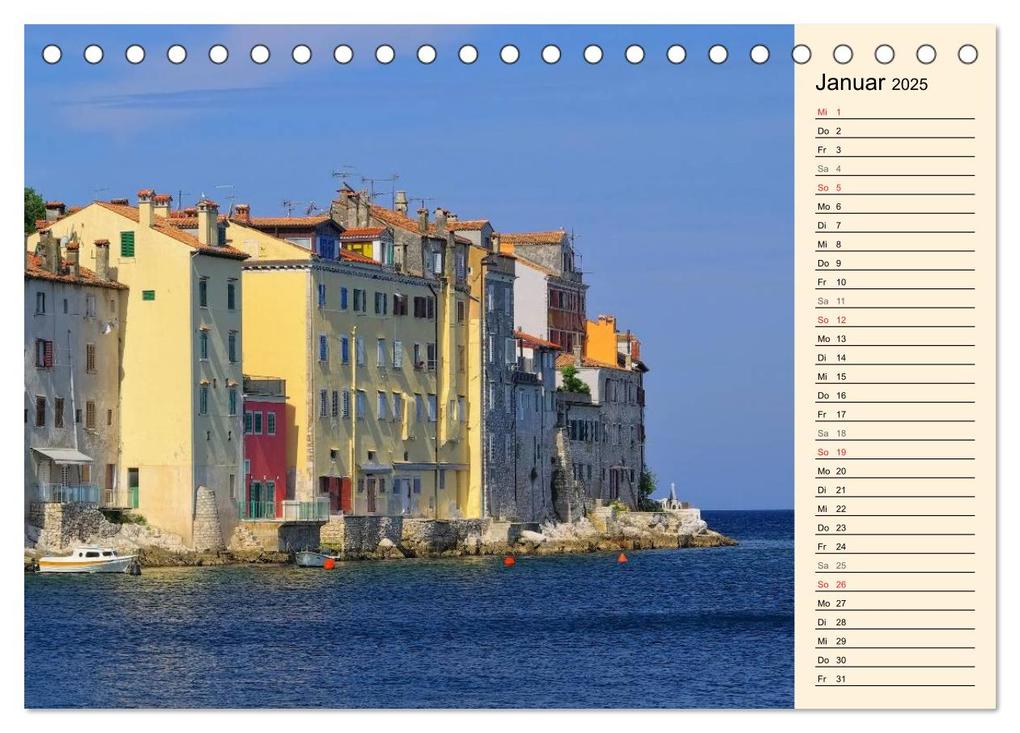Select Sunday So 5 date line

pos(894,188)
